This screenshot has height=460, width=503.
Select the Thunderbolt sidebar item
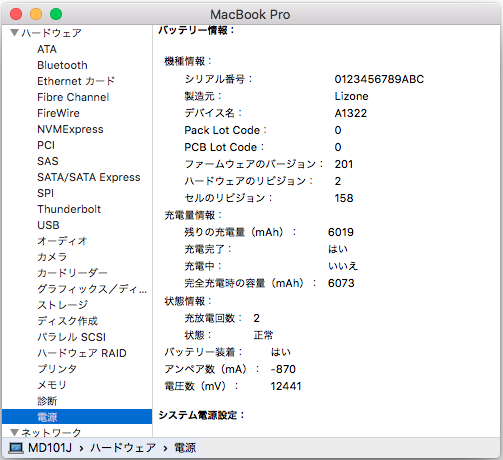point(69,209)
